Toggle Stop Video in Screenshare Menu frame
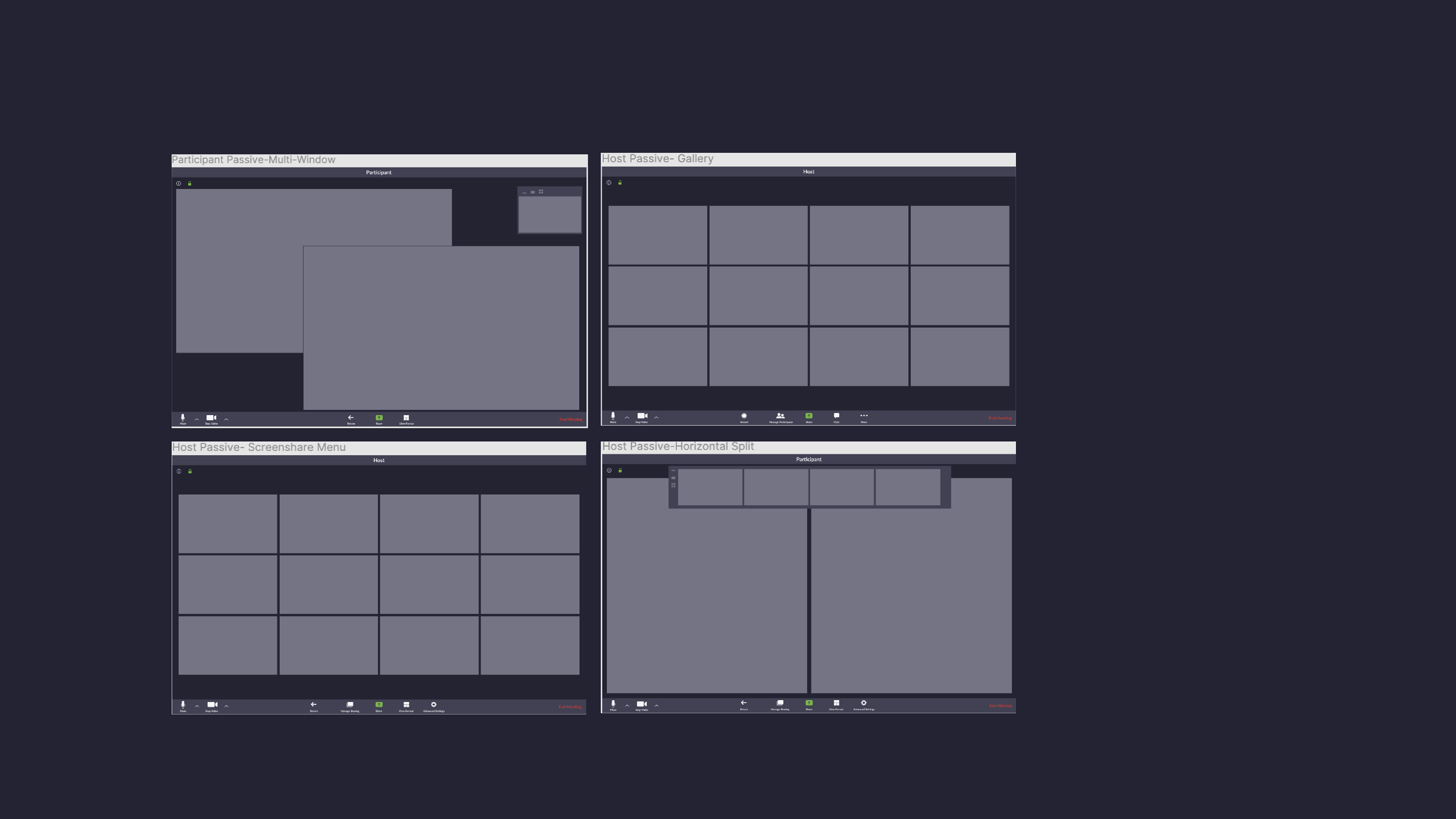The image size is (1456, 819). click(x=212, y=705)
